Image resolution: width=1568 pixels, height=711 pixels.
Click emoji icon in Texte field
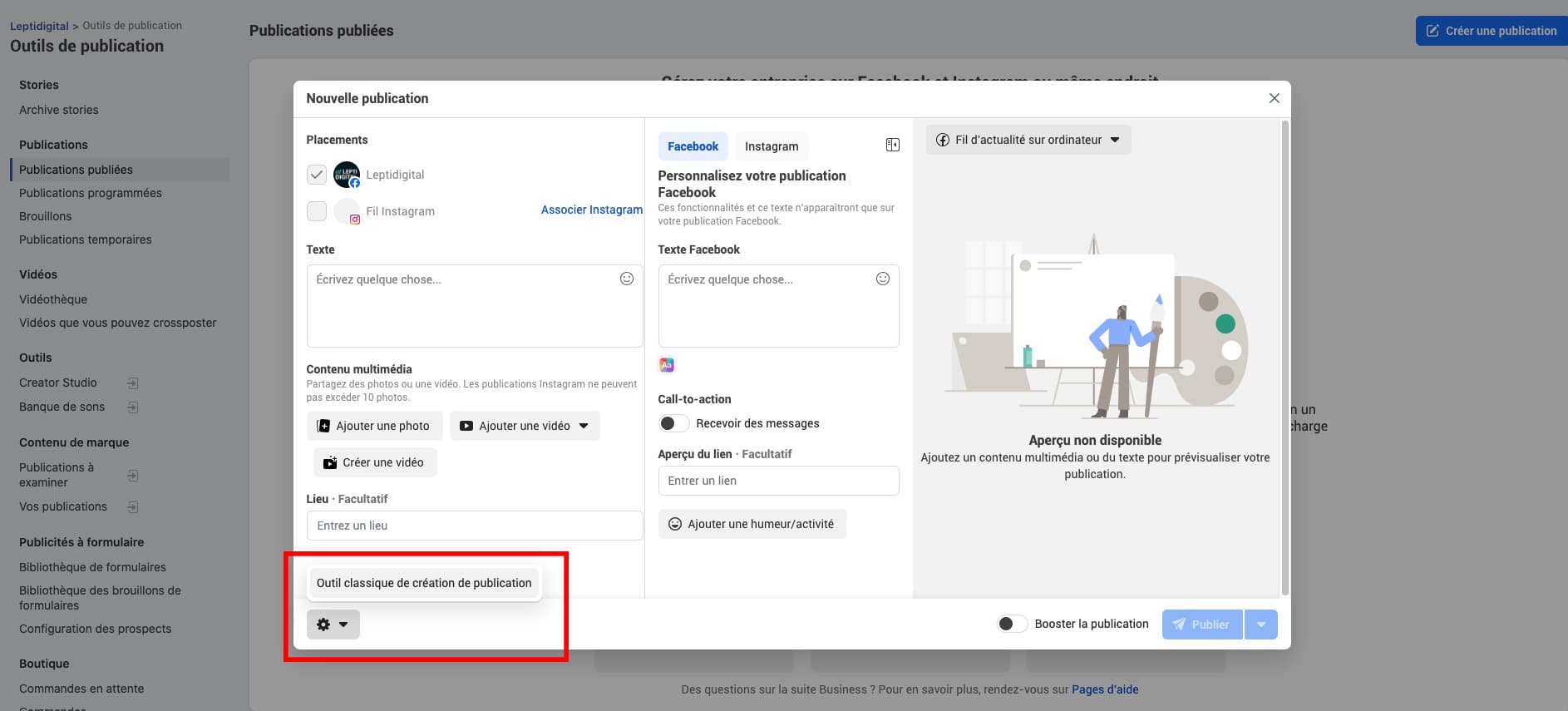[627, 279]
